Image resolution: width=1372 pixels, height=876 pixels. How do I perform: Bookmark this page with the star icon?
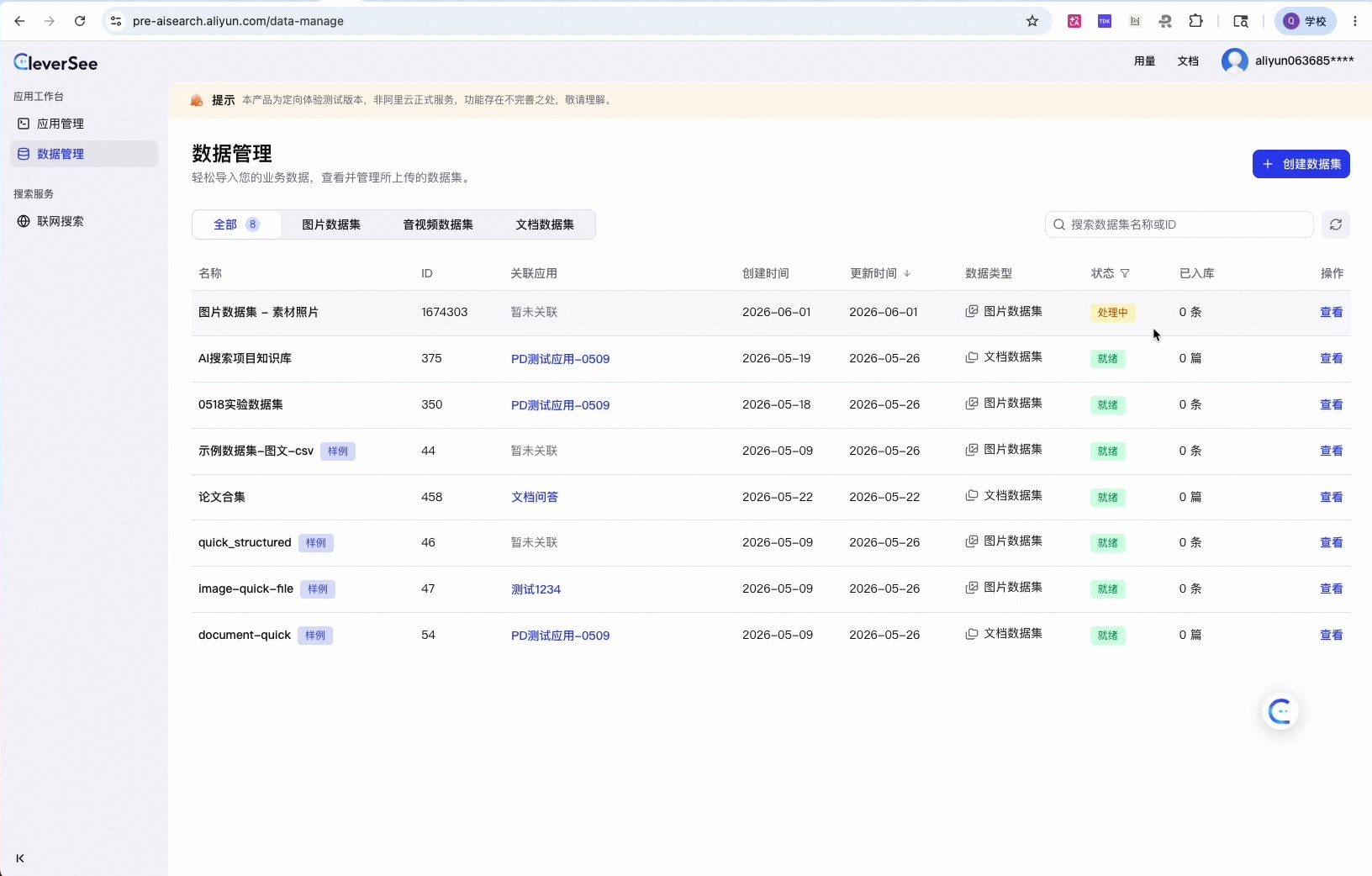click(x=1032, y=21)
